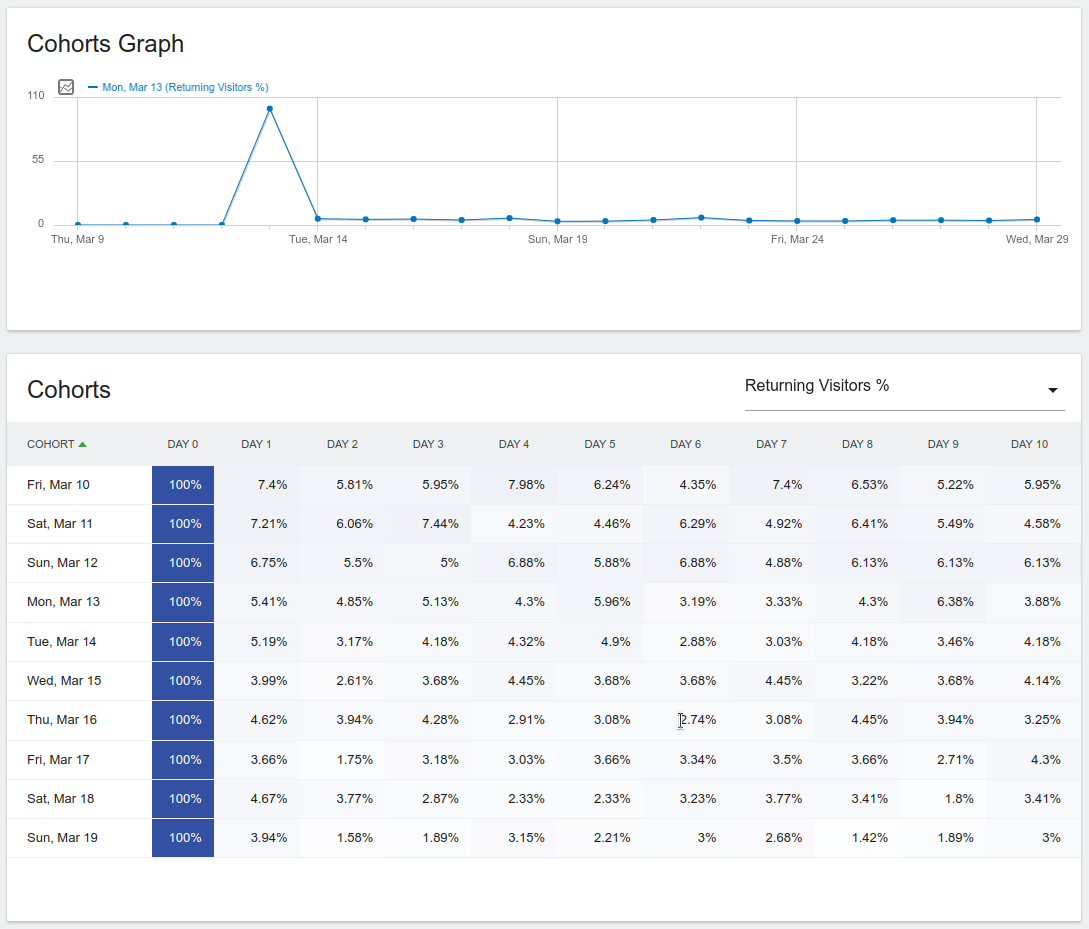The height and width of the screenshot is (929, 1089).
Task: Click the Day 0 100% cell for Thu, Mar 16
Action: [184, 720]
